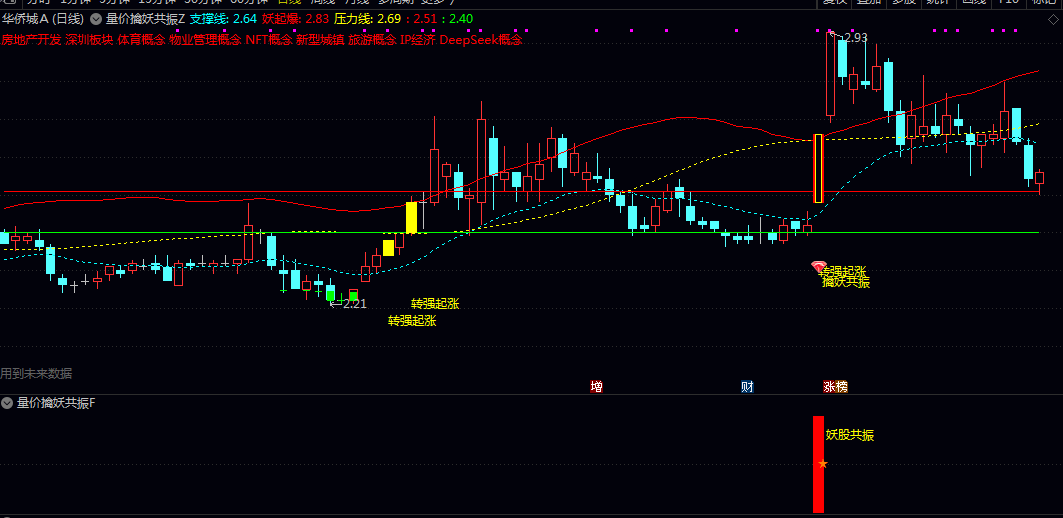Open the 房地产开发 sector tag

coord(31,41)
